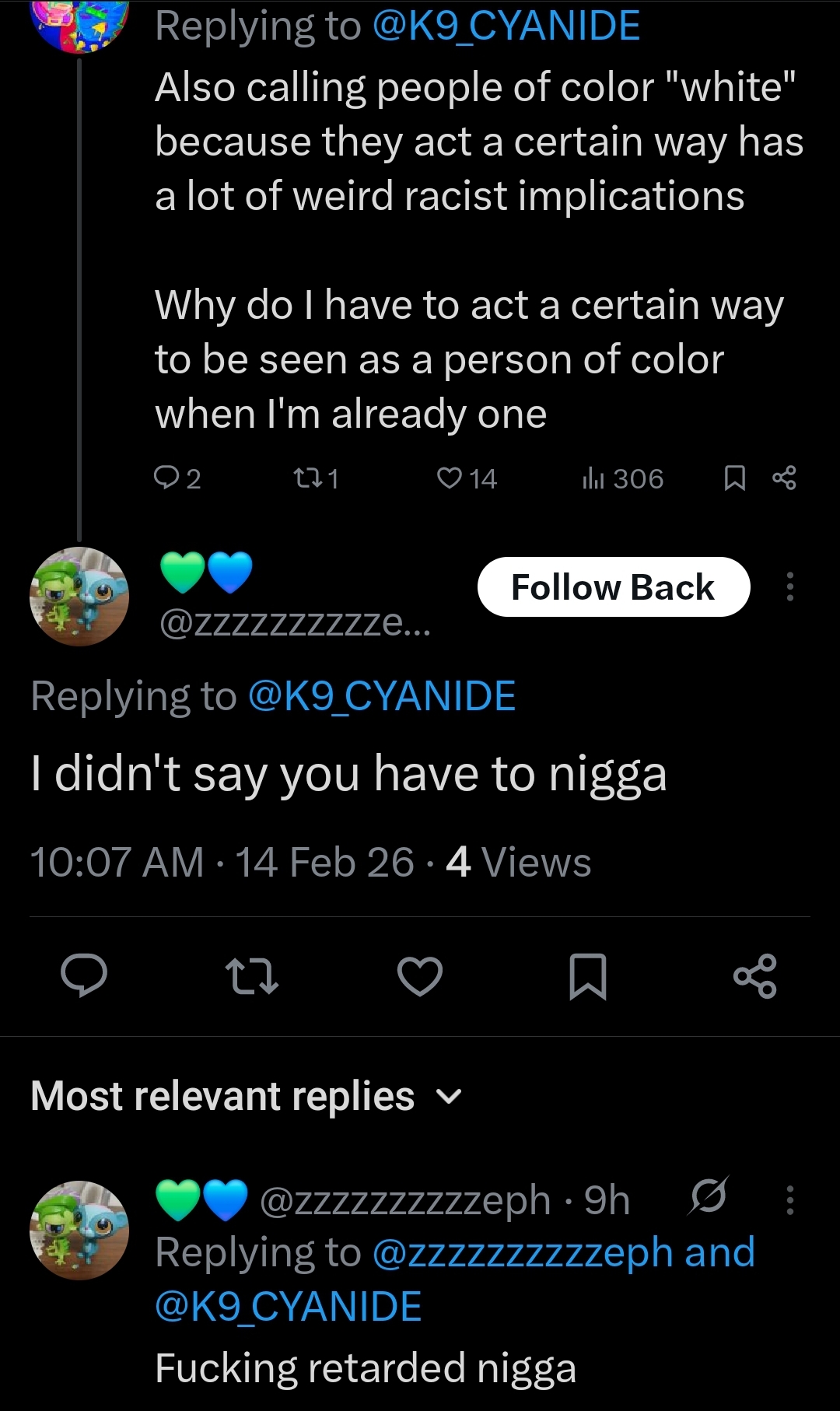Viewport: 840px width, 1411px height.
Task: Open three-dot menu on the 9h reply
Action: point(789,1199)
